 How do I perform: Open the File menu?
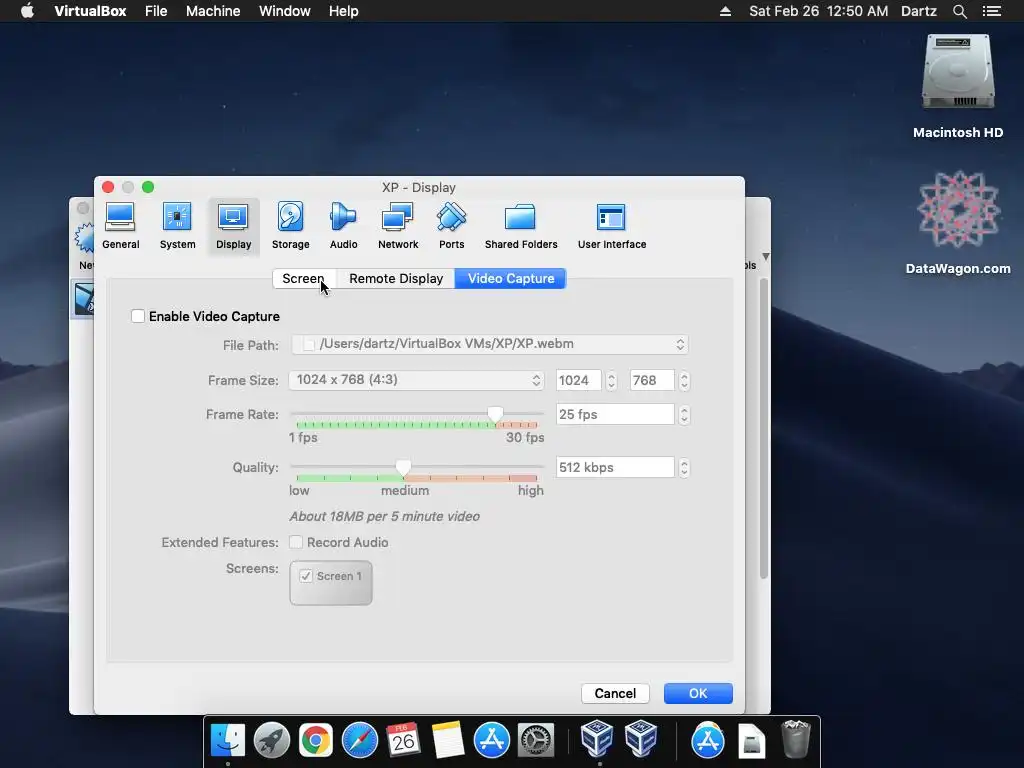[x=156, y=11]
